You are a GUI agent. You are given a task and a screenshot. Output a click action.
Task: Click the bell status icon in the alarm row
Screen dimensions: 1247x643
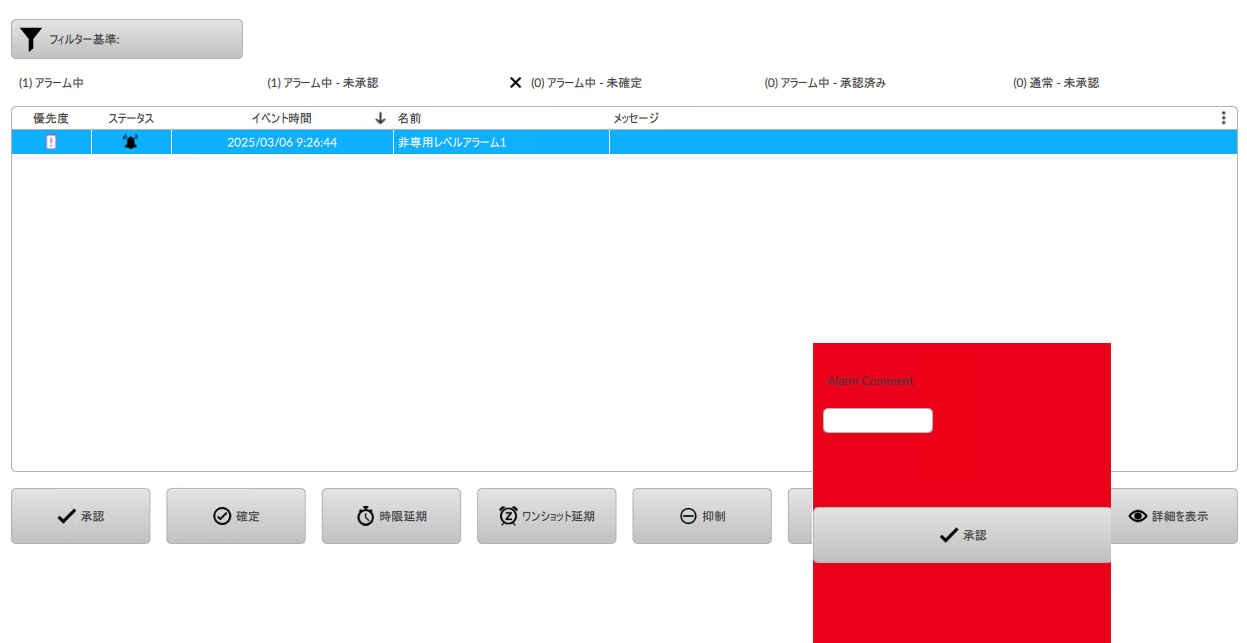pyautogui.click(x=130, y=142)
